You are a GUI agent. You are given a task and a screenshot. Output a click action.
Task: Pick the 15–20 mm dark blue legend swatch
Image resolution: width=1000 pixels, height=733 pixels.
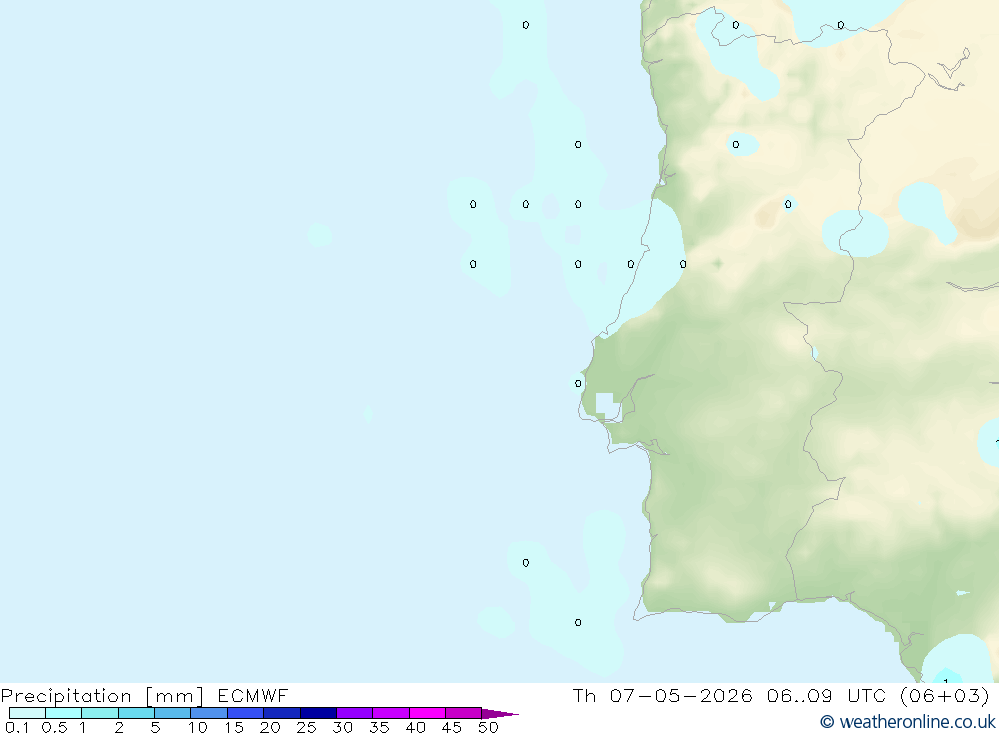245,713
